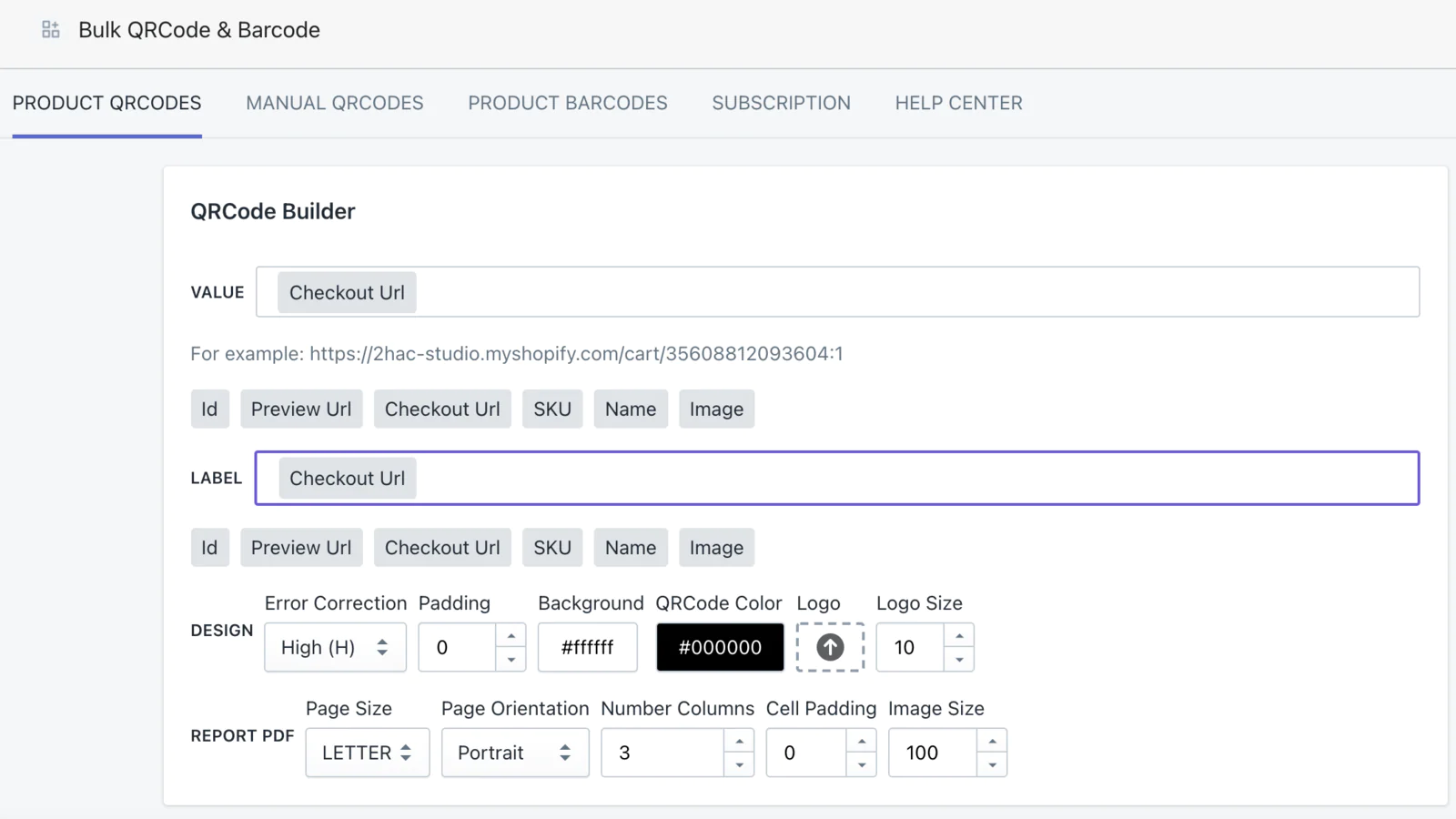Open the Error Correction dropdown
The height and width of the screenshot is (819, 1456).
(x=335, y=647)
